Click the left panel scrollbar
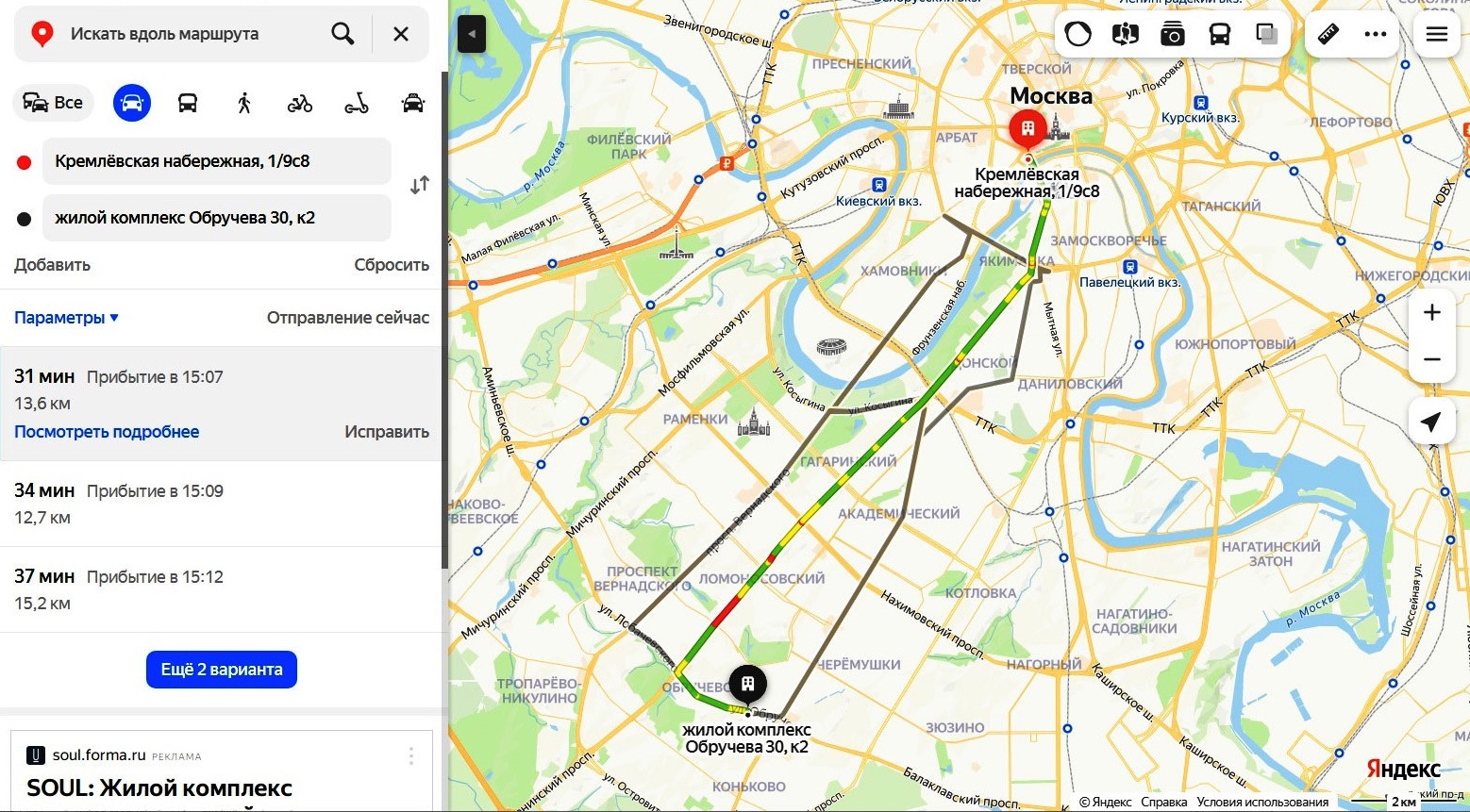Screen dimensions: 1470x812 coord(444,321)
